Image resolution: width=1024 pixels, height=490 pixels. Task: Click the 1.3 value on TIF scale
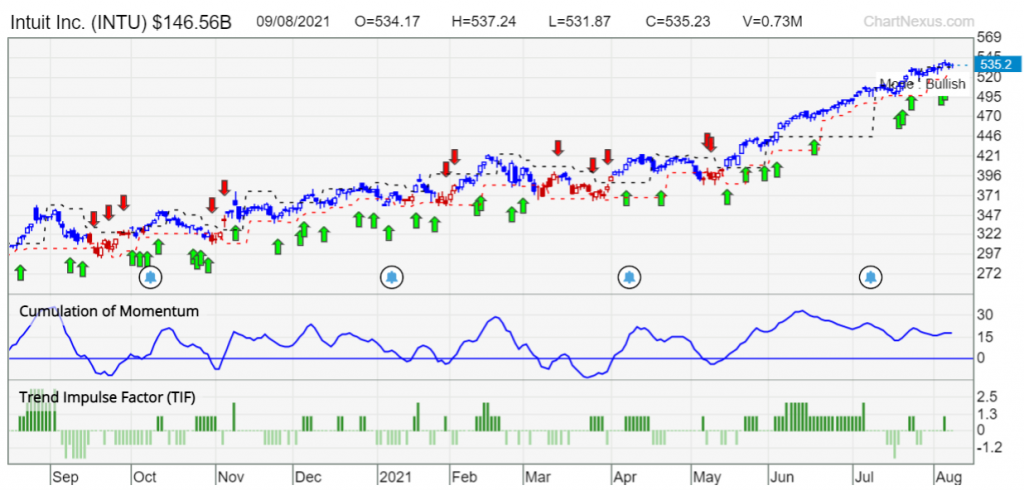point(987,414)
